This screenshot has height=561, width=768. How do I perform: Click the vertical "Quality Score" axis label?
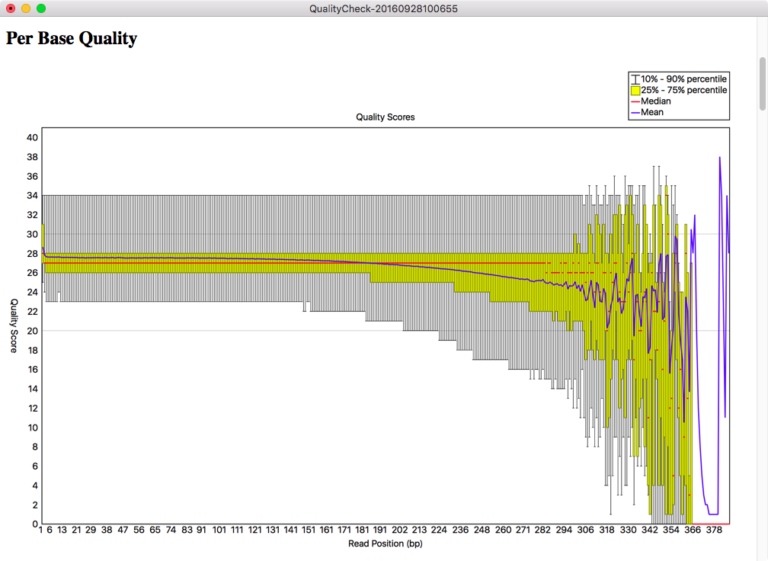[x=13, y=326]
